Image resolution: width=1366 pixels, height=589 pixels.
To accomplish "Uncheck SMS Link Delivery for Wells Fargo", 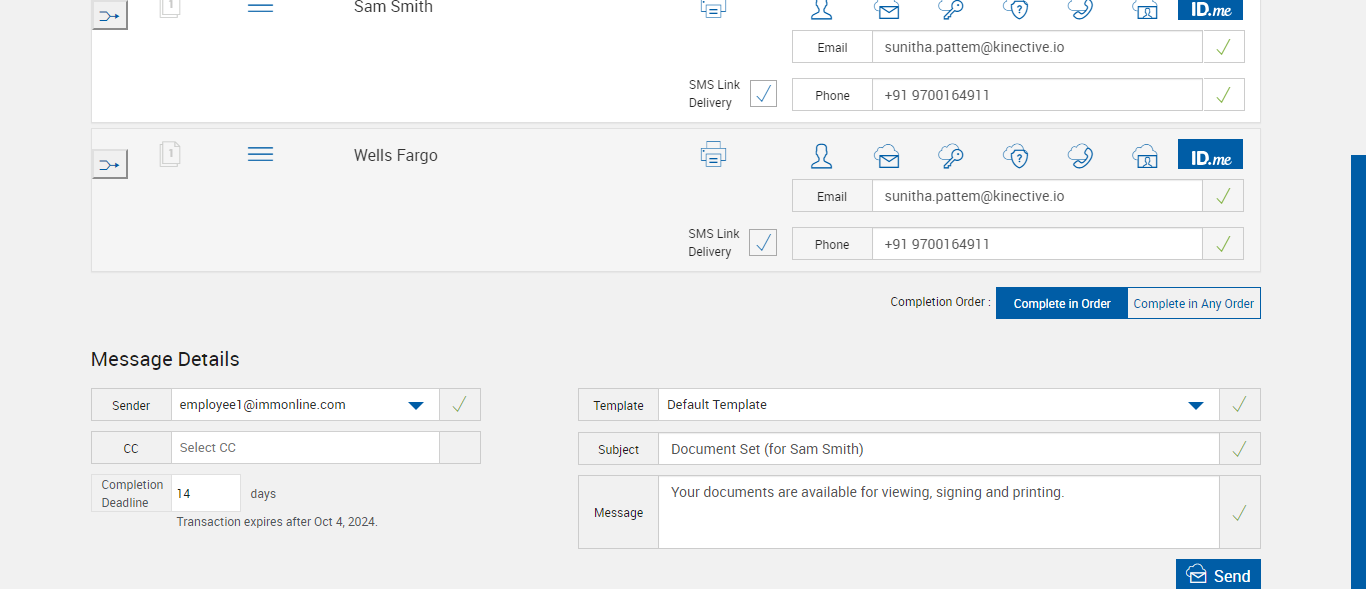I will tap(763, 243).
